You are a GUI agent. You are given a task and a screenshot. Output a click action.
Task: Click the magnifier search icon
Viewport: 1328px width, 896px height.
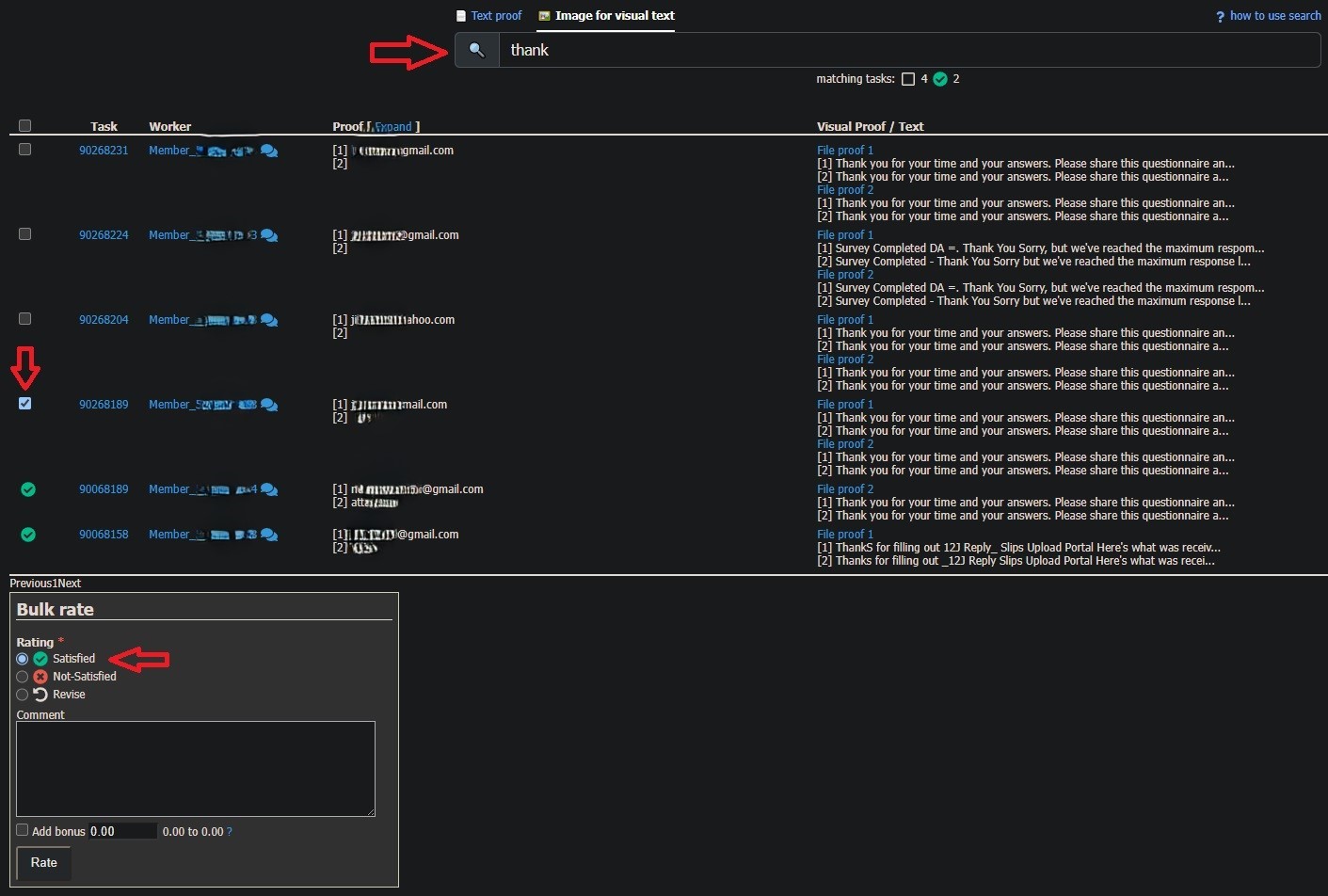(x=477, y=50)
